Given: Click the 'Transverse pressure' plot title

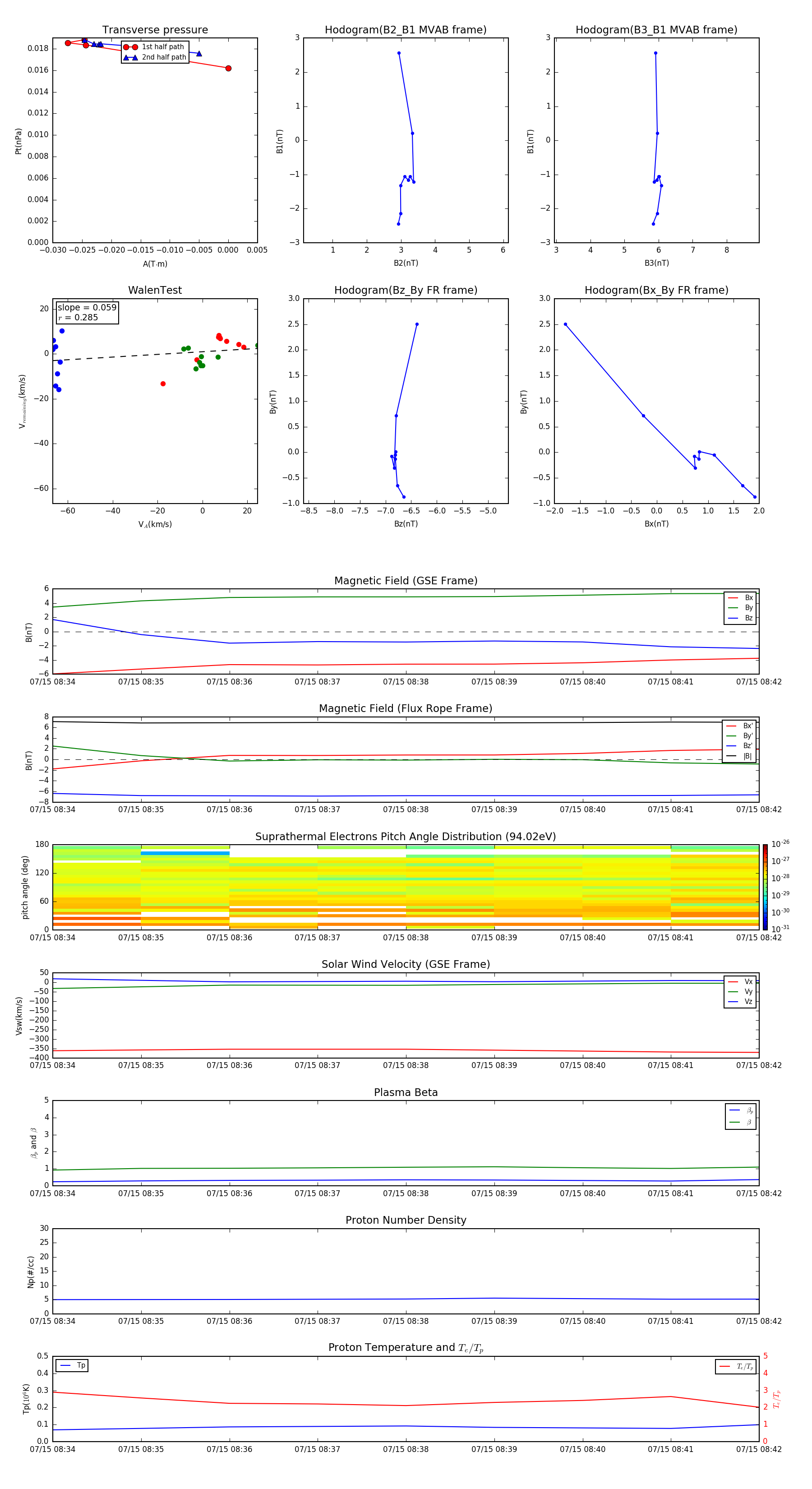Looking at the screenshot, I should [x=155, y=30].
